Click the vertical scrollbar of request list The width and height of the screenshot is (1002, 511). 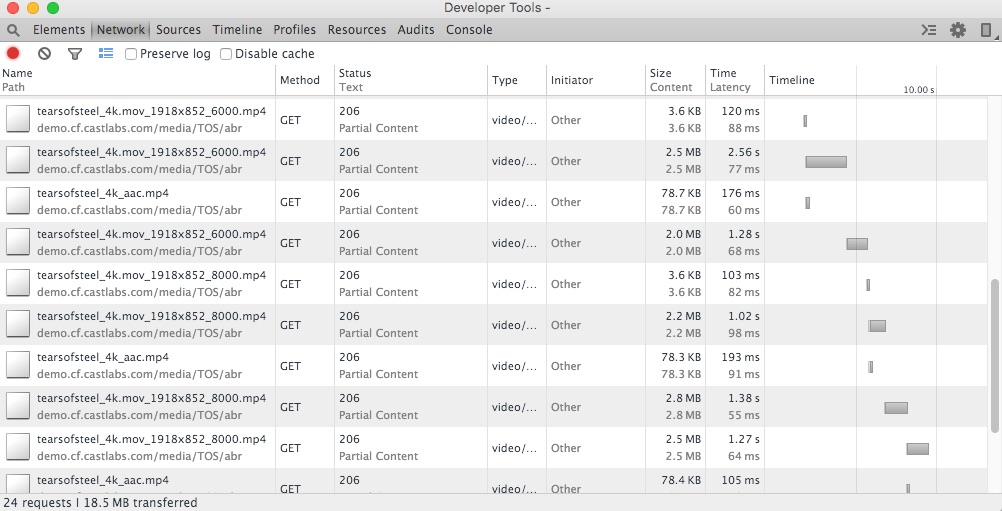click(x=995, y=355)
